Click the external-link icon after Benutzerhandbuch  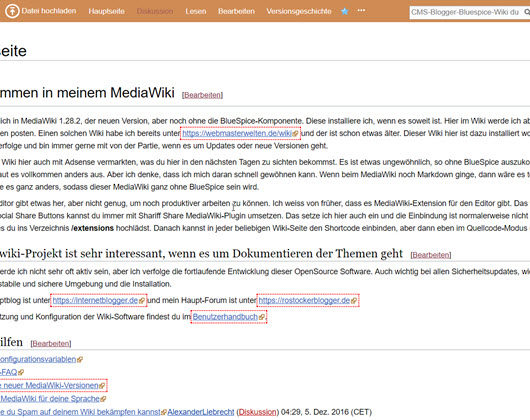tap(261, 317)
